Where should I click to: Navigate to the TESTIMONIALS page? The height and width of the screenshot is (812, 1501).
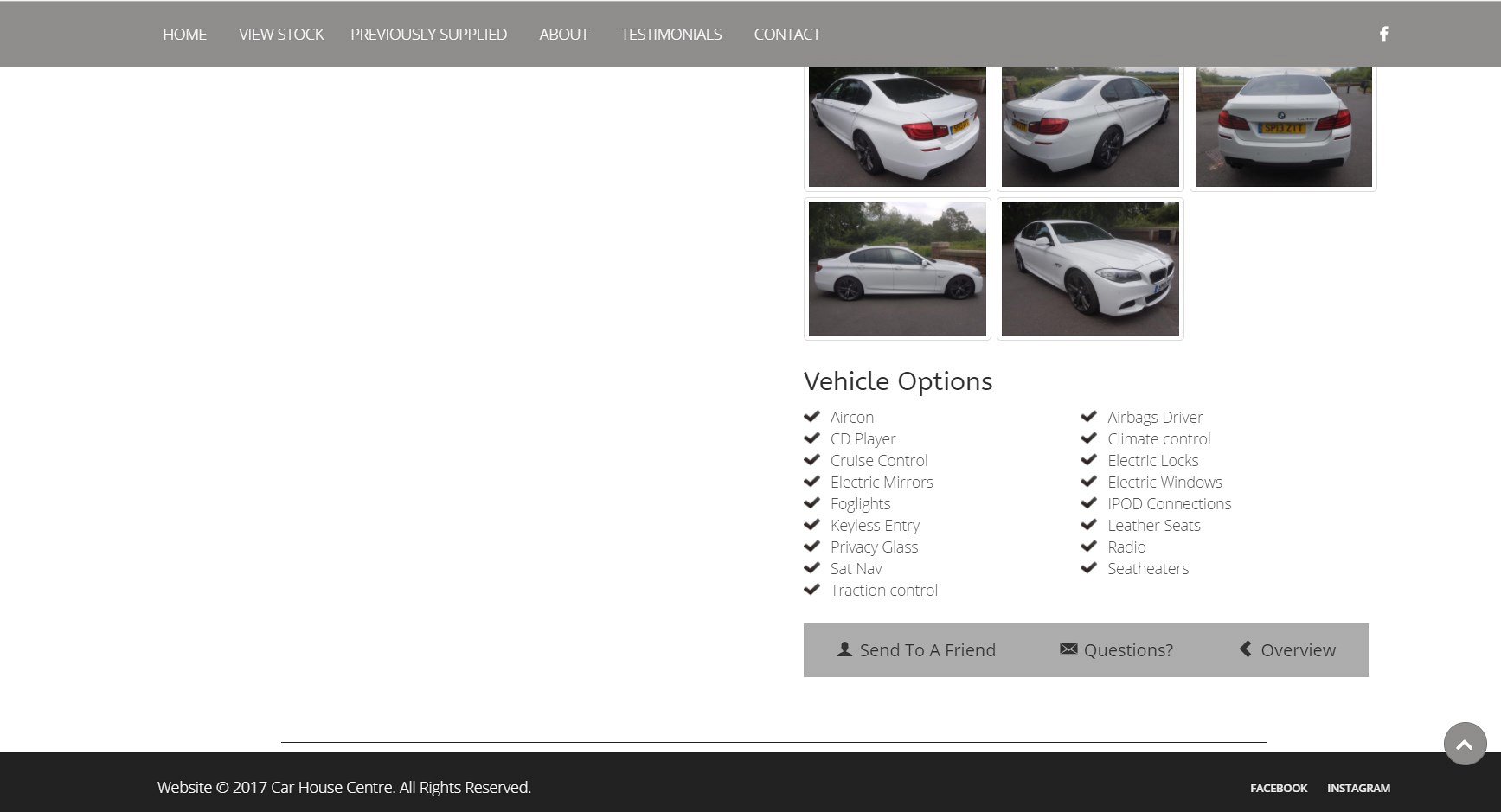click(670, 35)
